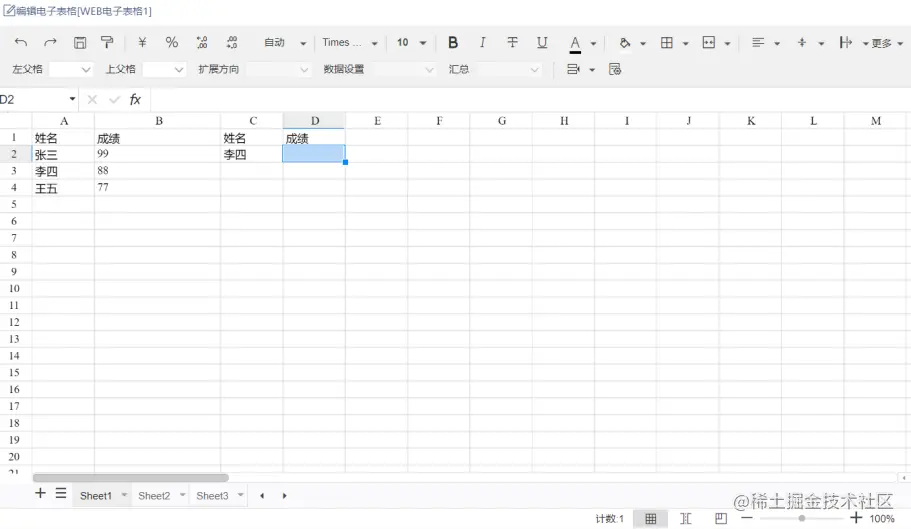Toggle italic formatting
This screenshot has width=911, height=529.
[482, 42]
